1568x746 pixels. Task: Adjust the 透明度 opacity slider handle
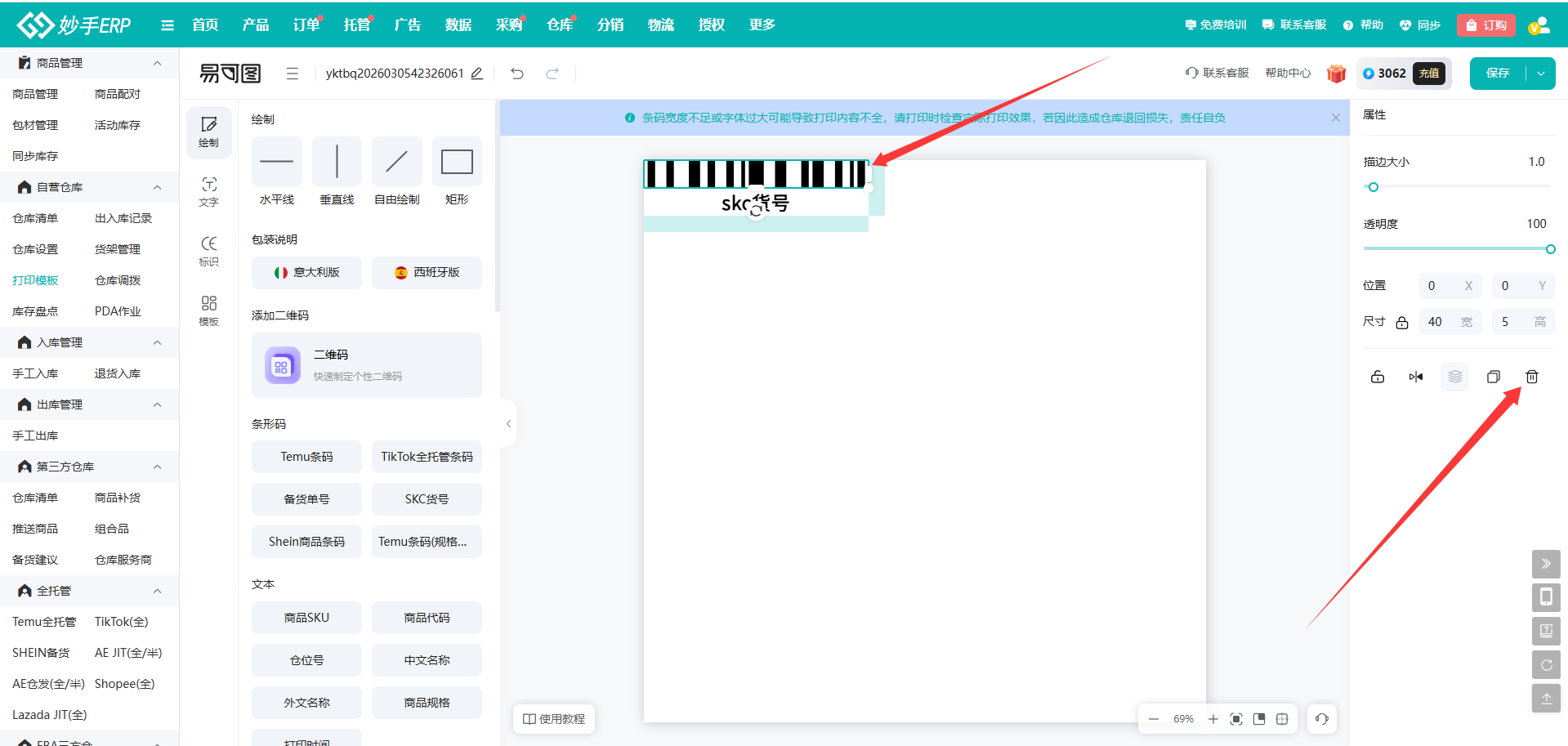[1550, 249]
